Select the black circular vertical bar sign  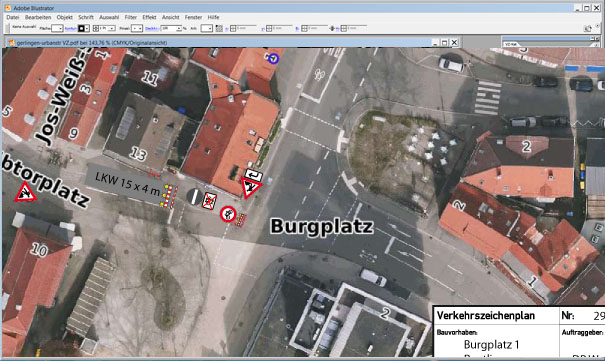[194, 196]
